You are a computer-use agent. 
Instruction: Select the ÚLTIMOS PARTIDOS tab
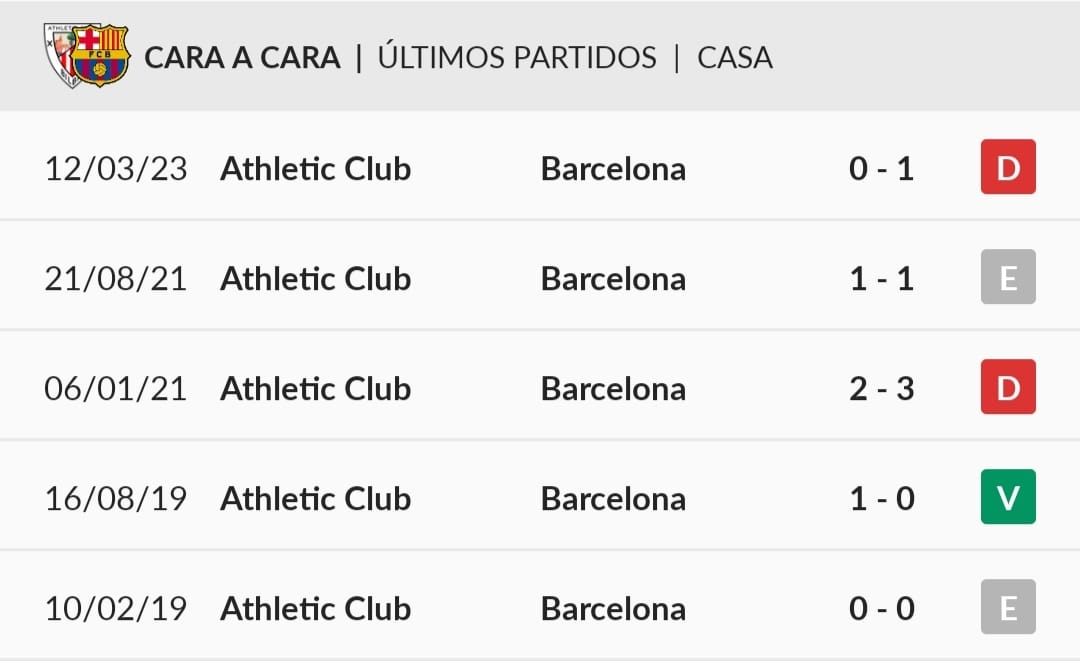[517, 56]
